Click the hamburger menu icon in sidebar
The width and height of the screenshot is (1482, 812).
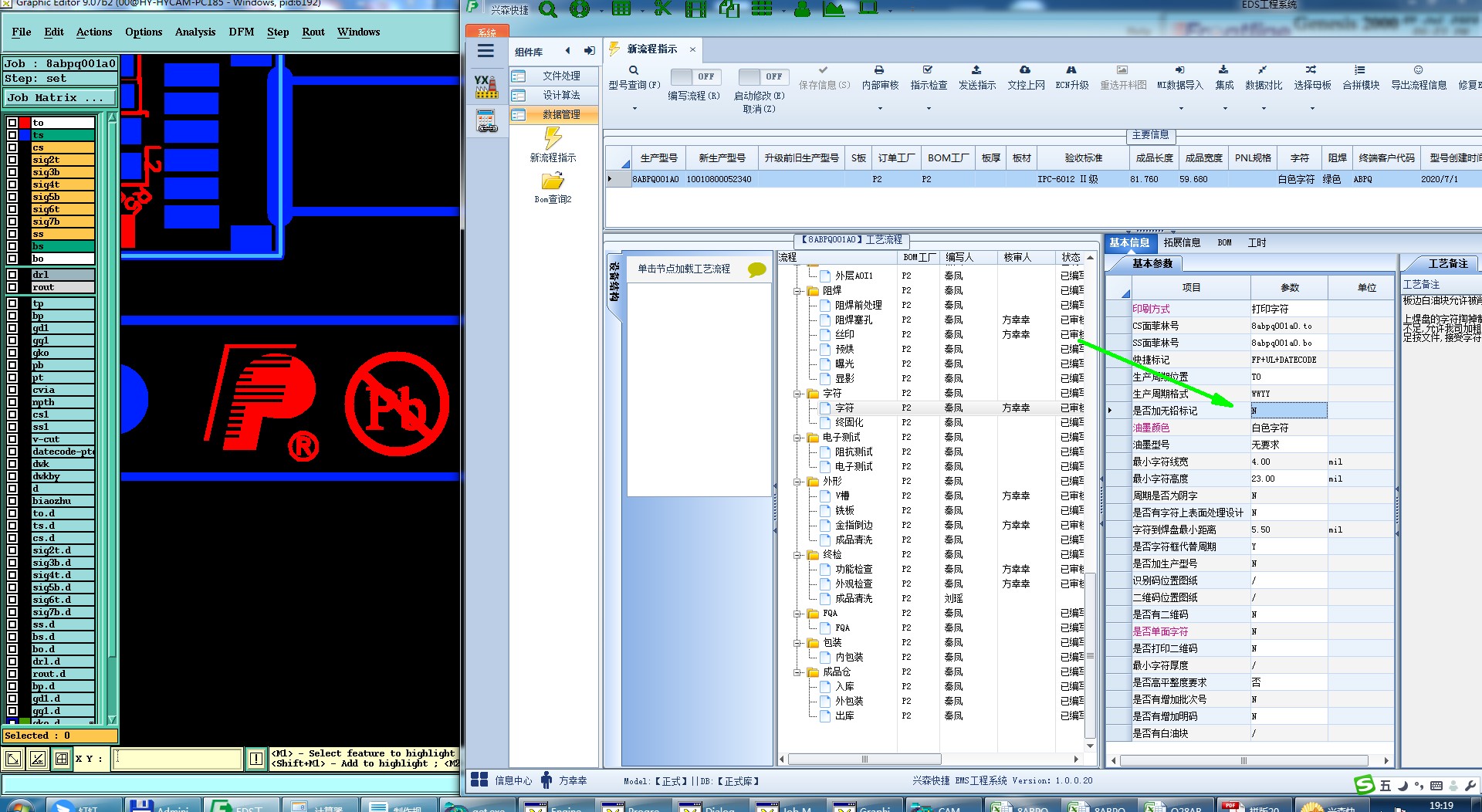point(486,51)
